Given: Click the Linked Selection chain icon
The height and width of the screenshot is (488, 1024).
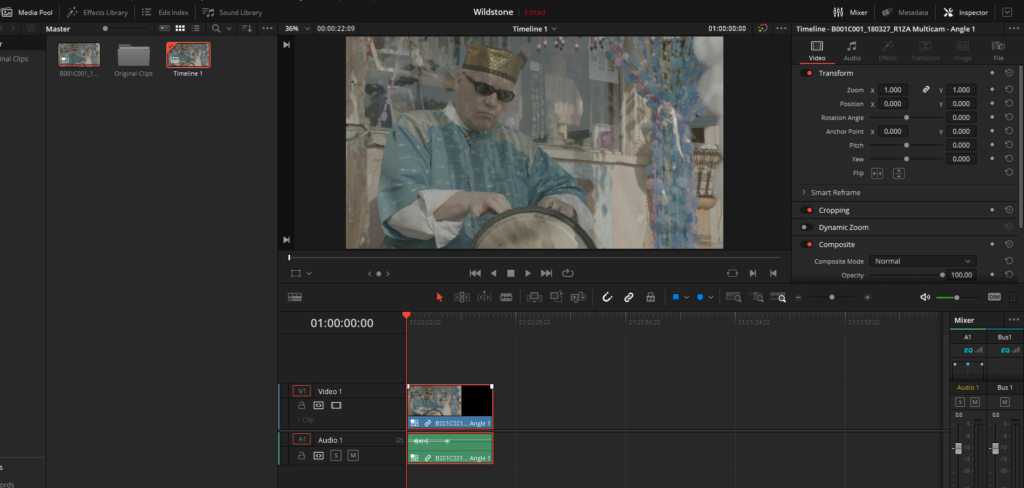Looking at the screenshot, I should (x=628, y=297).
